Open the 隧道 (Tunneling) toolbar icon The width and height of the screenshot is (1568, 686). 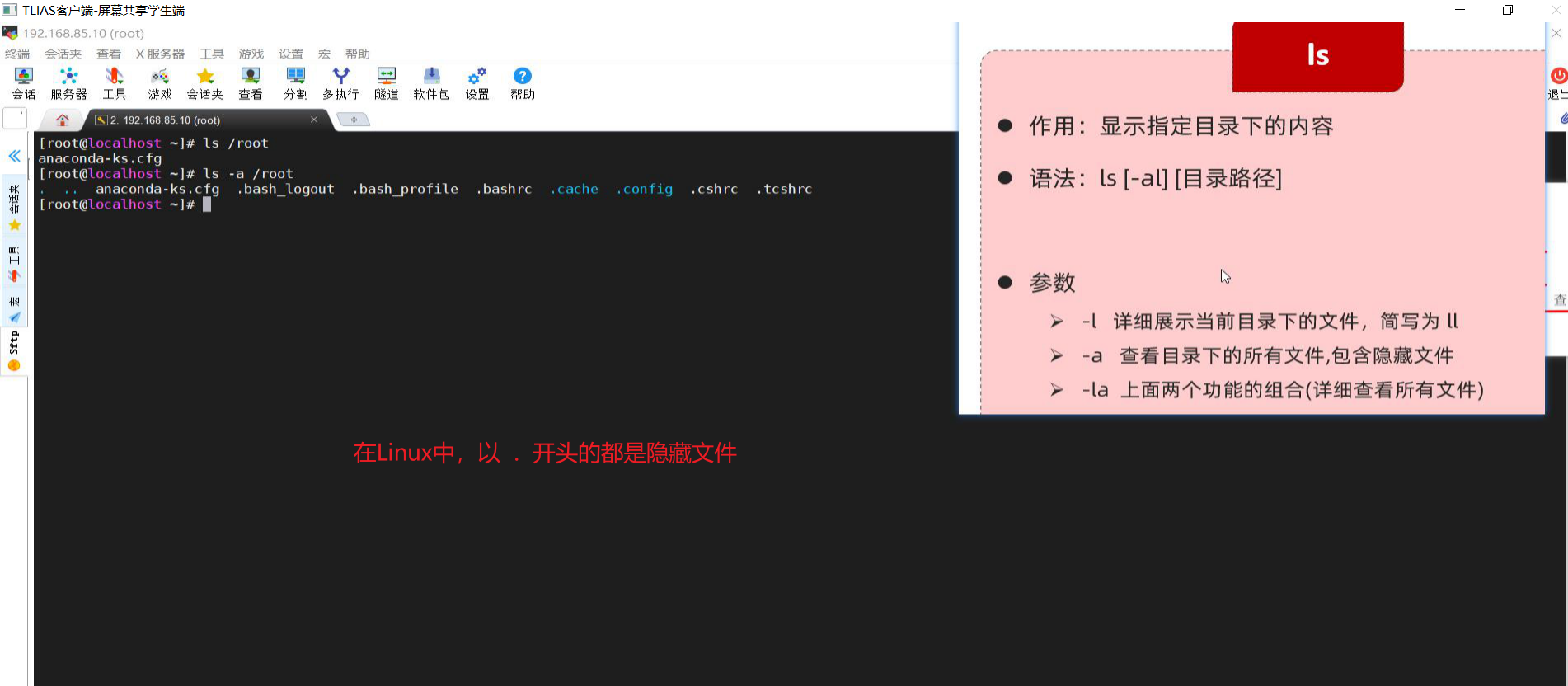tap(387, 84)
